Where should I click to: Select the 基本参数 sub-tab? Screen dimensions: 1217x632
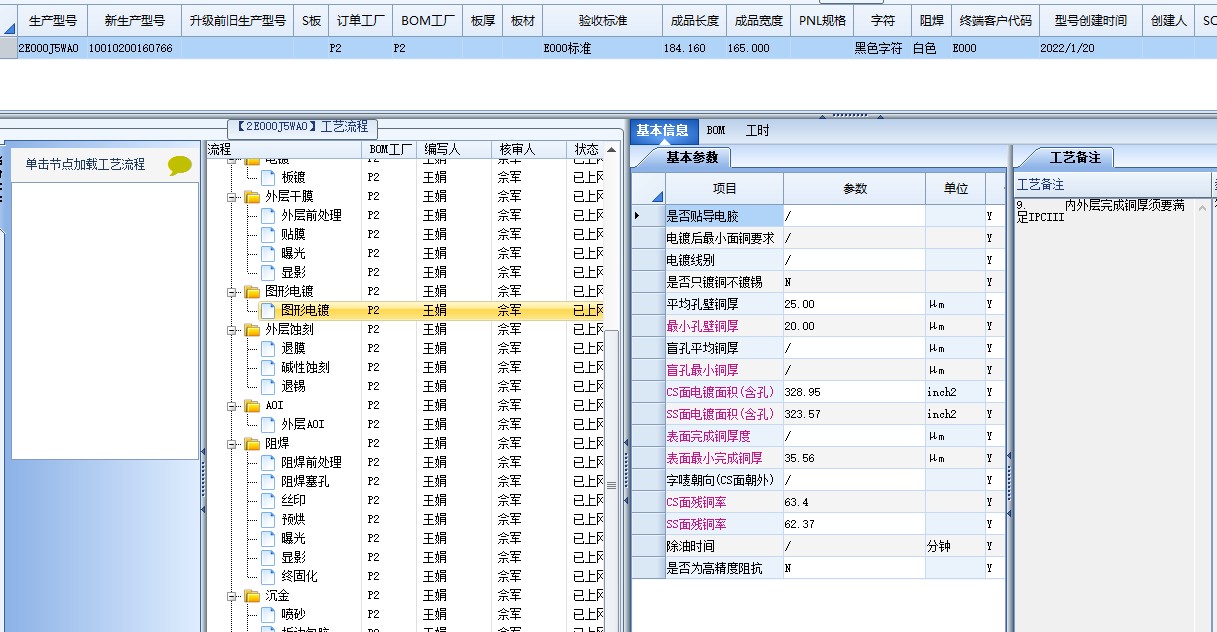point(691,158)
